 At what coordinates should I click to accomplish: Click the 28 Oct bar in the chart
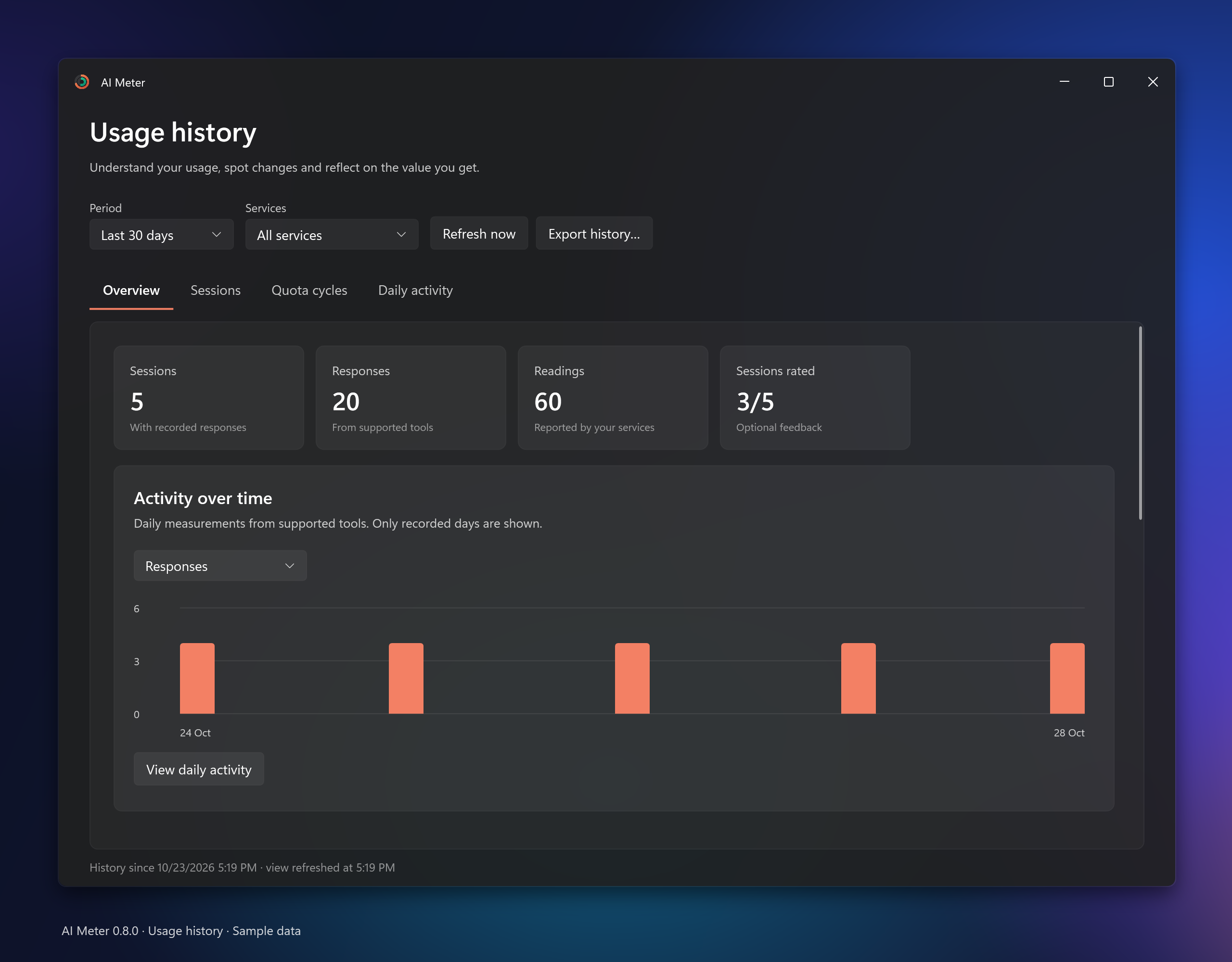click(x=1067, y=678)
